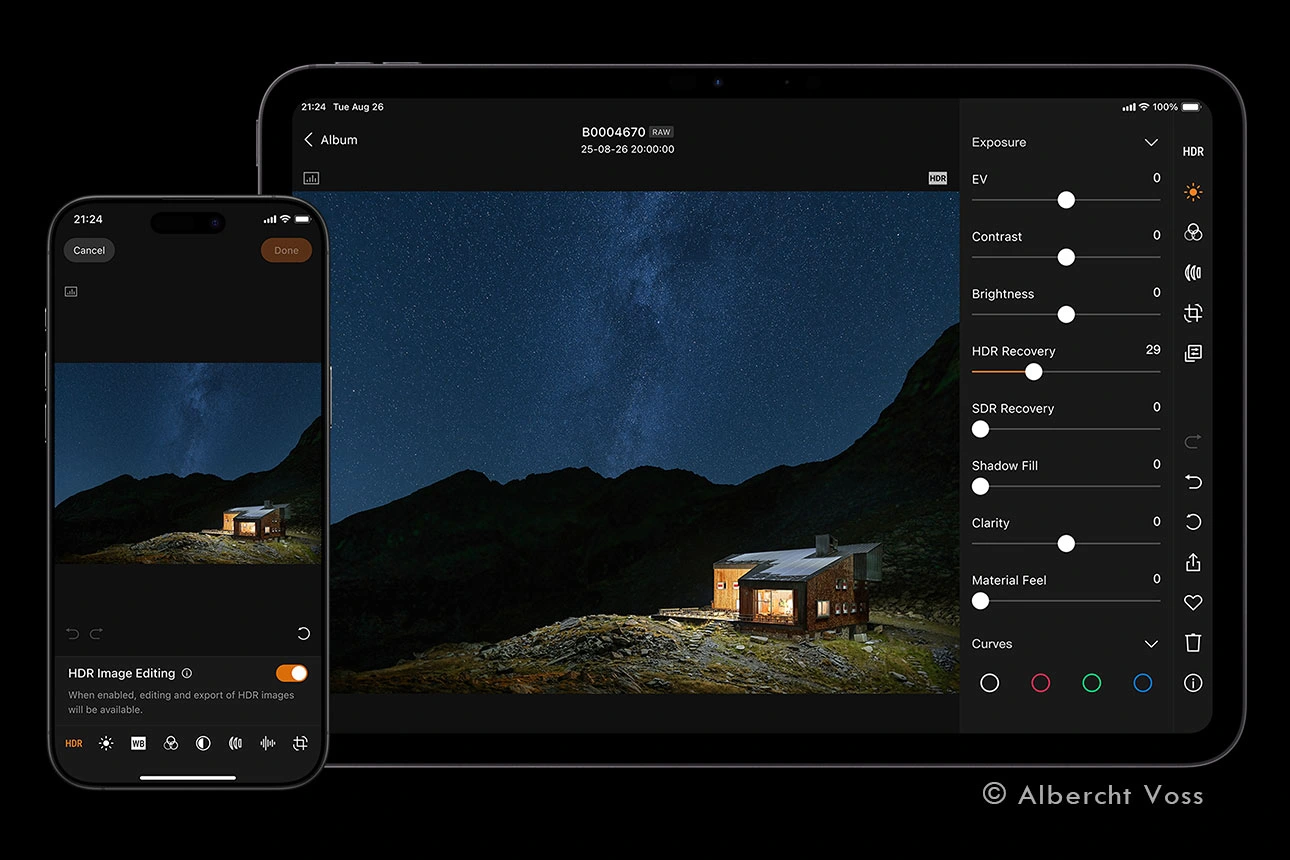This screenshot has width=1290, height=860.
Task: Open the color mixer circles icon on iPad
Action: coord(1192,232)
